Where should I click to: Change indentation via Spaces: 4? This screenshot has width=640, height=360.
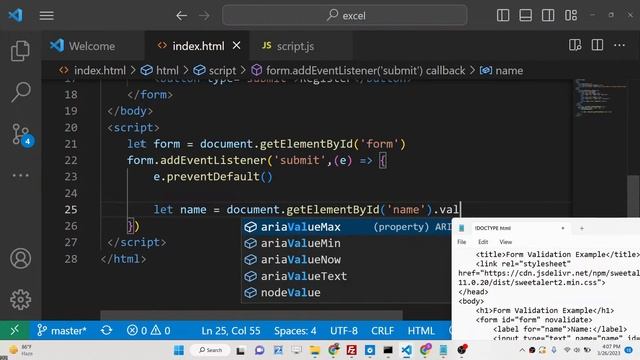(x=295, y=330)
